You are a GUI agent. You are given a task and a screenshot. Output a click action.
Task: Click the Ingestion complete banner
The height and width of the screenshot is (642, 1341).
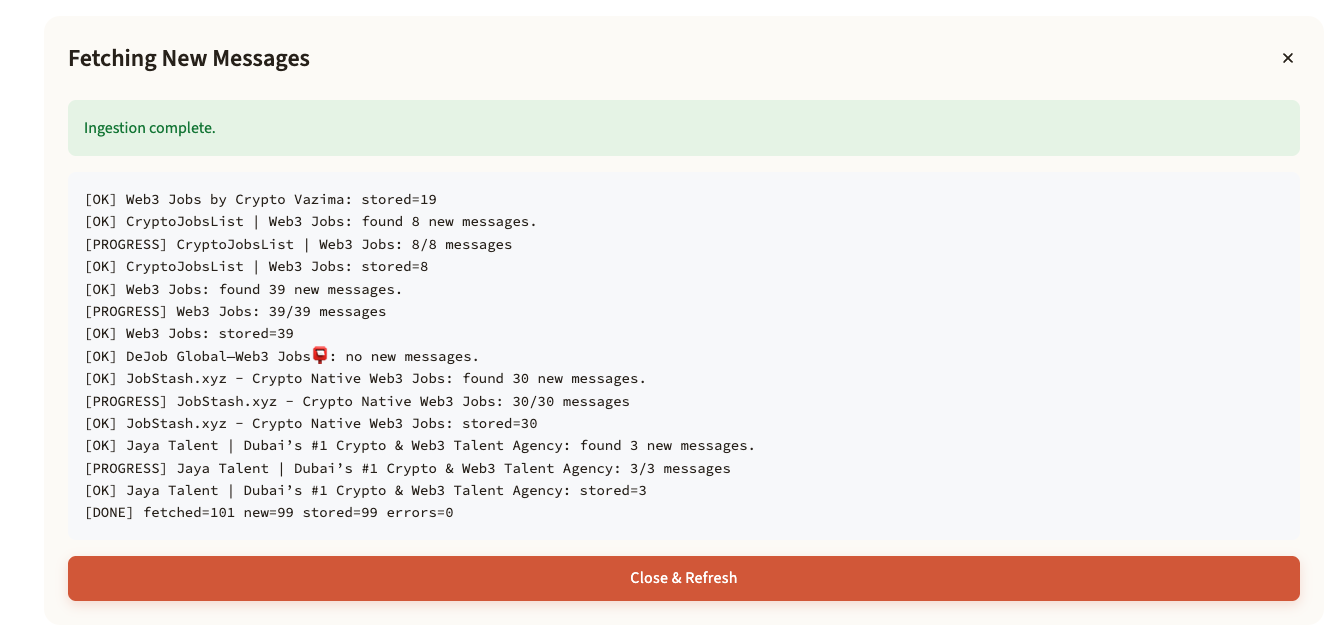tap(684, 128)
